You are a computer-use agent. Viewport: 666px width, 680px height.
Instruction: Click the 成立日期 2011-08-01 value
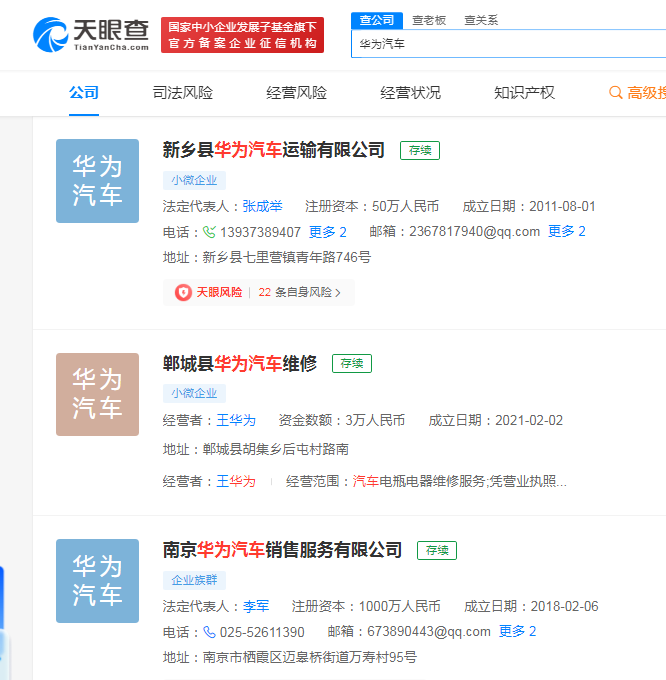coord(562,206)
